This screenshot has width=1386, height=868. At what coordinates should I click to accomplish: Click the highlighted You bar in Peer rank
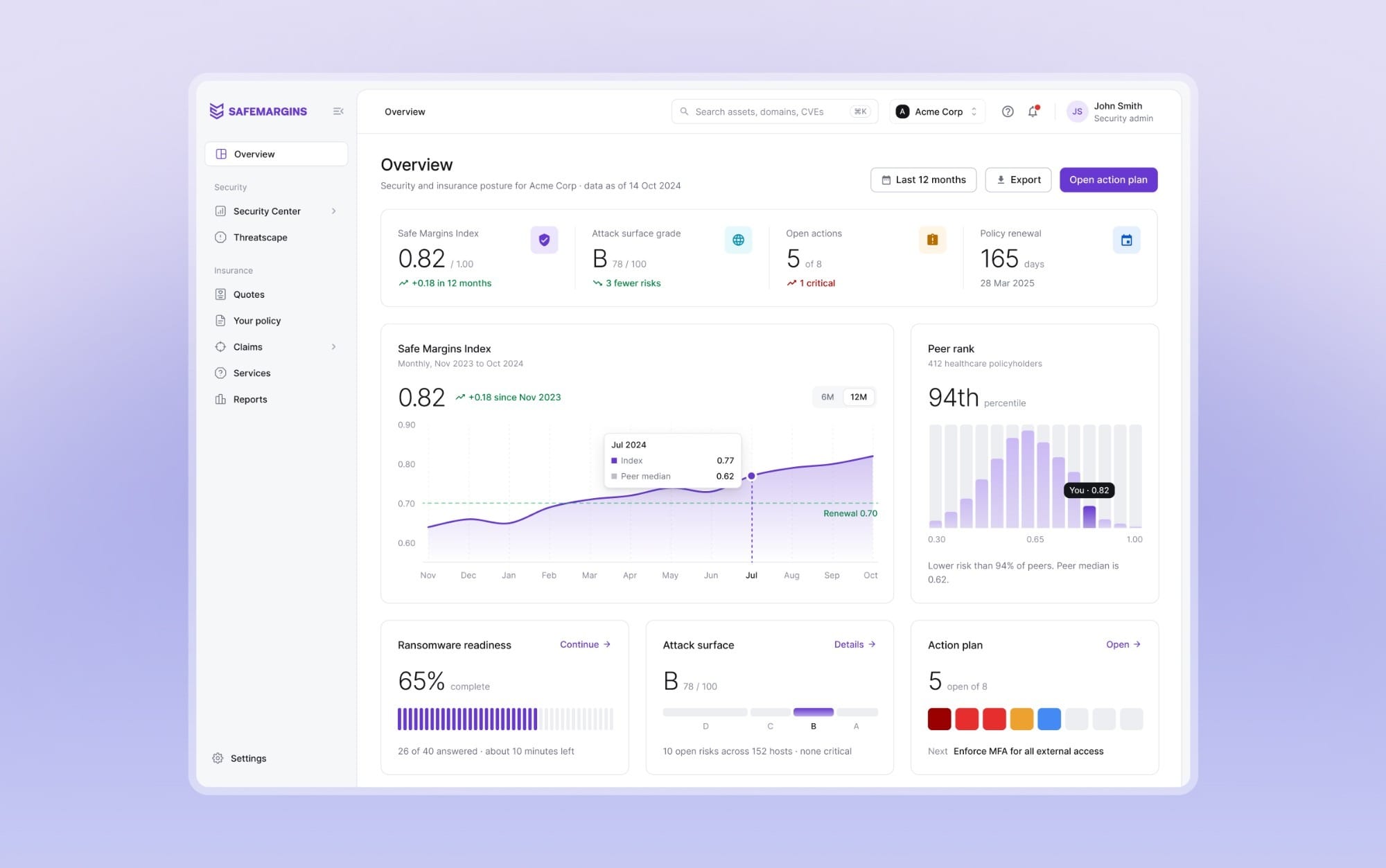1089,517
